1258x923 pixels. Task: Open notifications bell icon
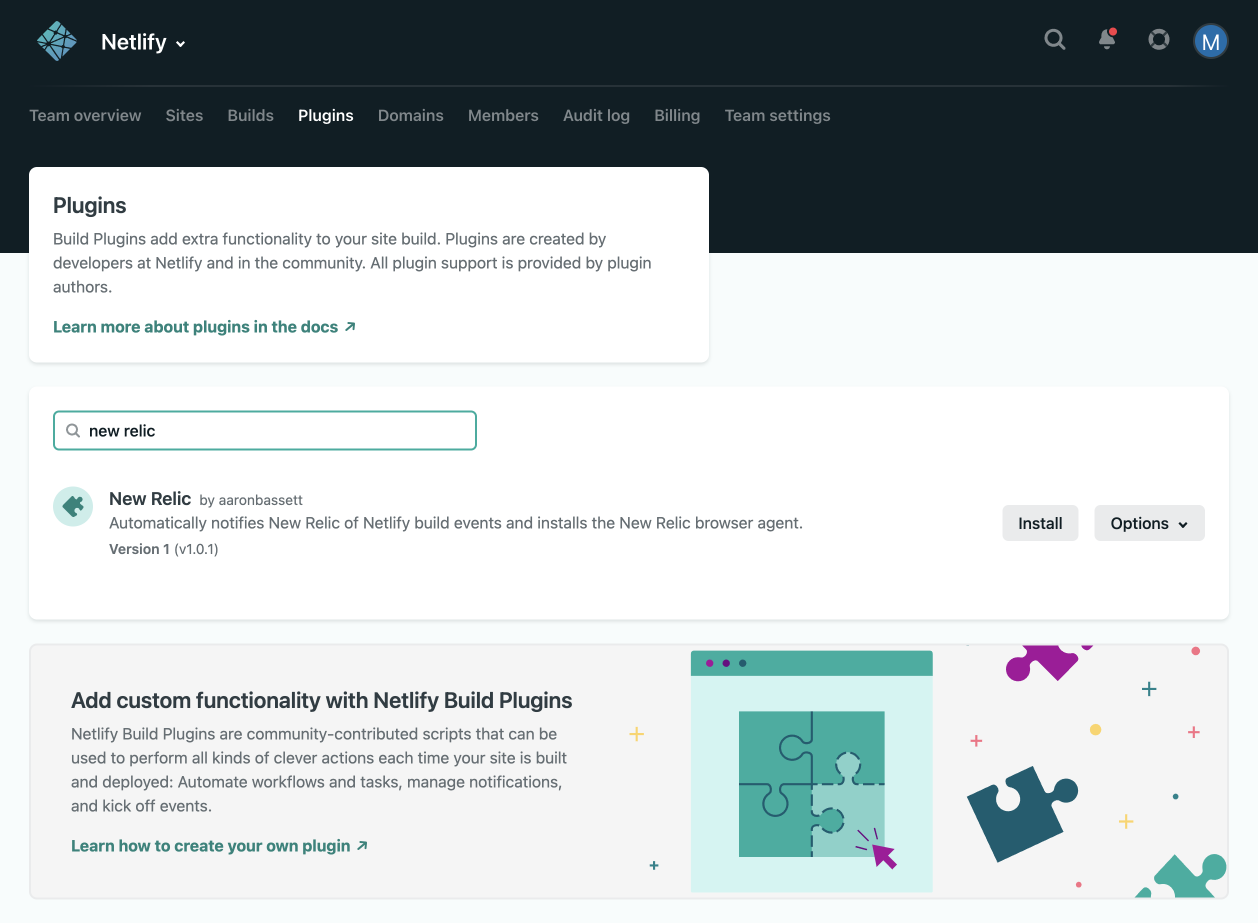click(x=1107, y=40)
